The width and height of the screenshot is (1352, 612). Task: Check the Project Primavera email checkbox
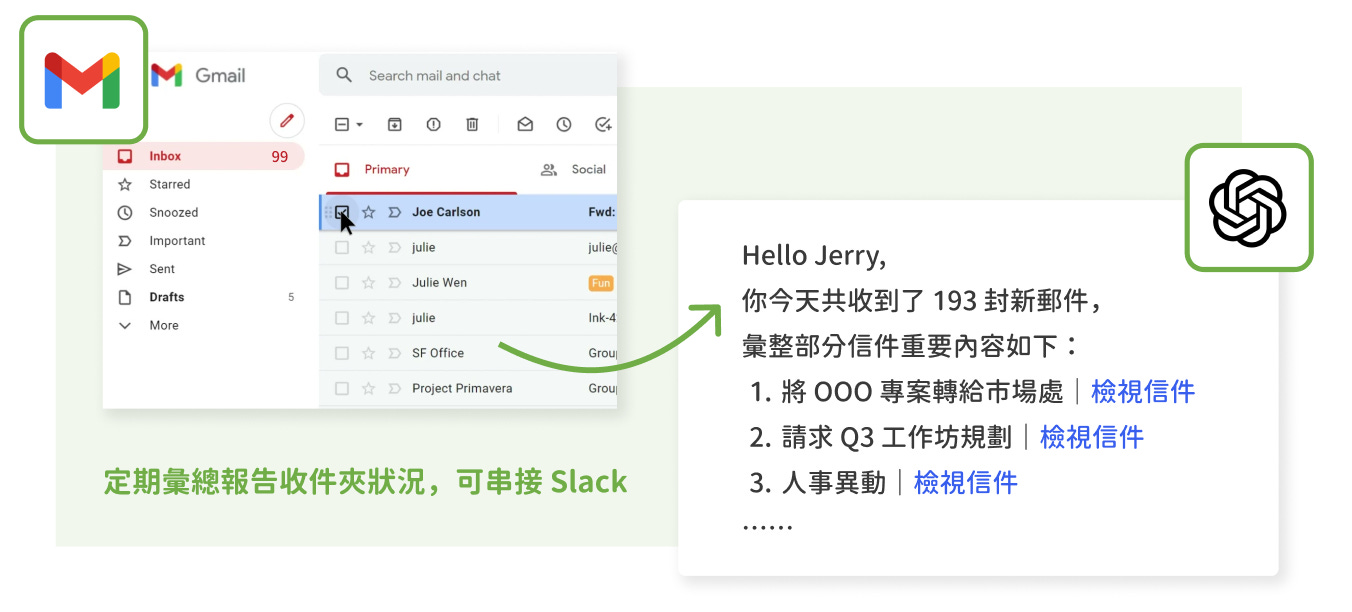(x=342, y=388)
